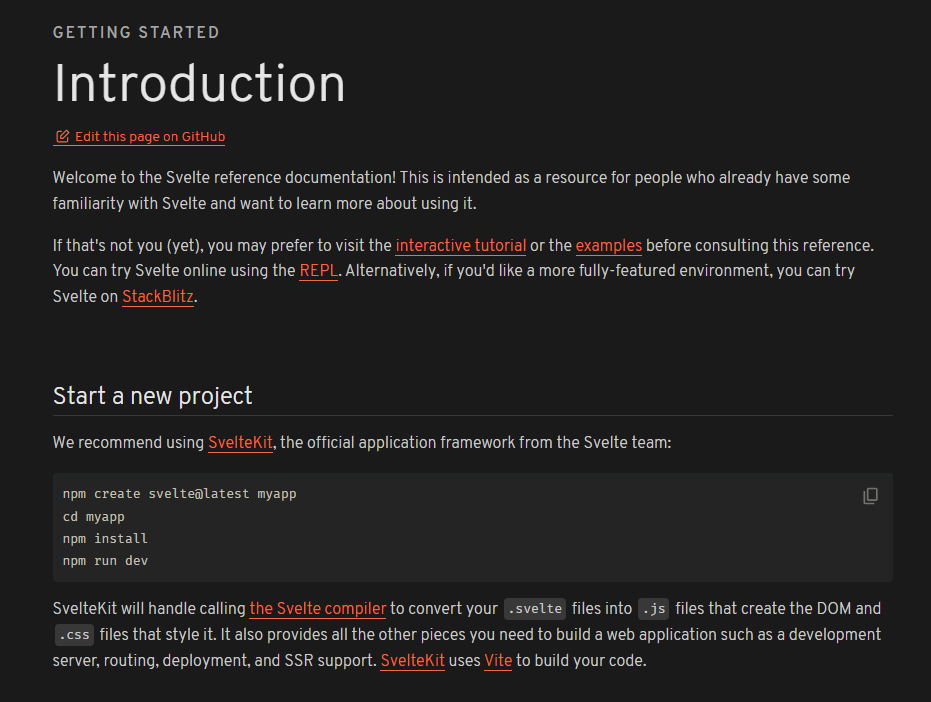Click the inline .svelte code tag

click(535, 609)
